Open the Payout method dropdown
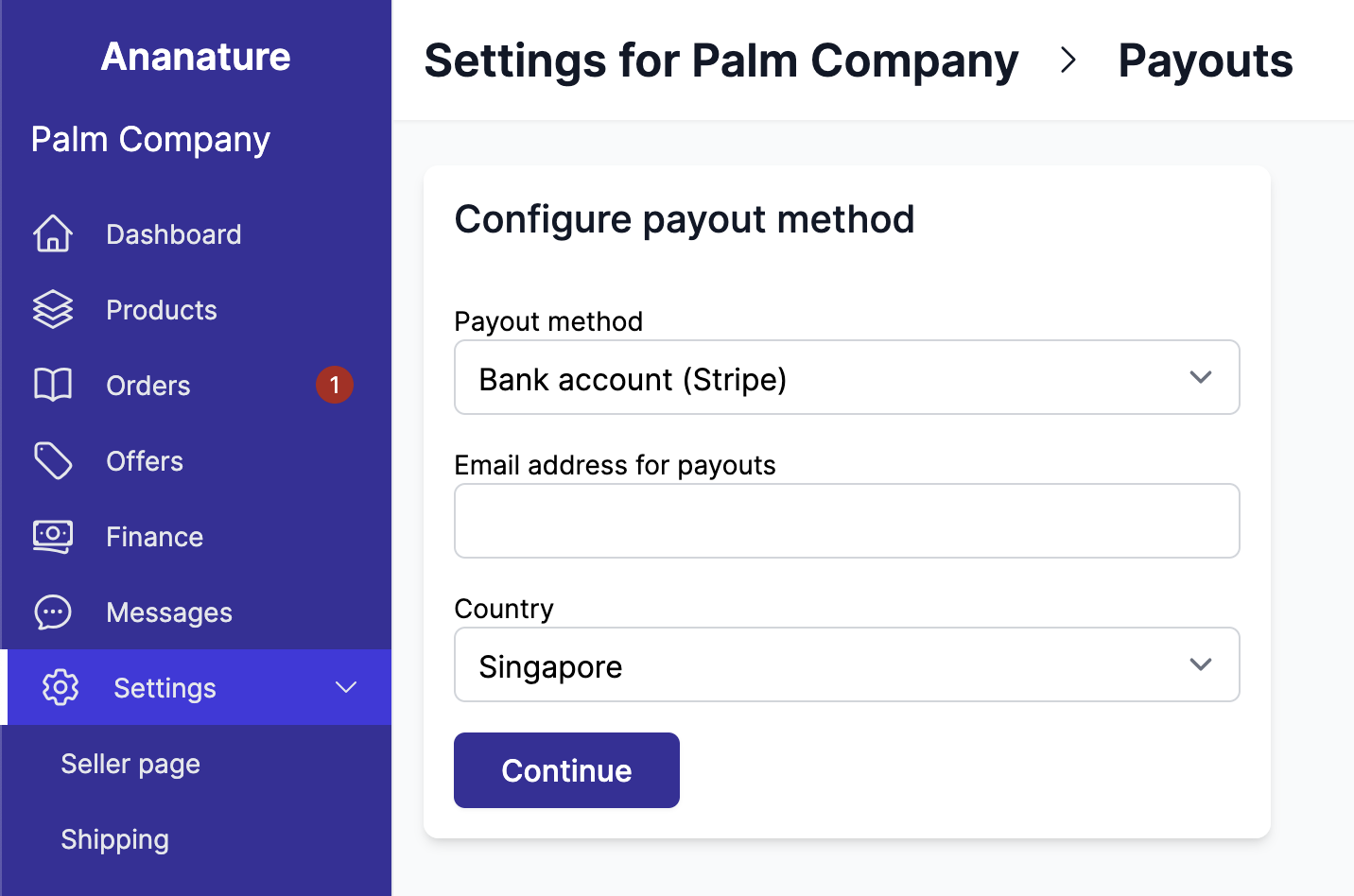 pos(846,377)
